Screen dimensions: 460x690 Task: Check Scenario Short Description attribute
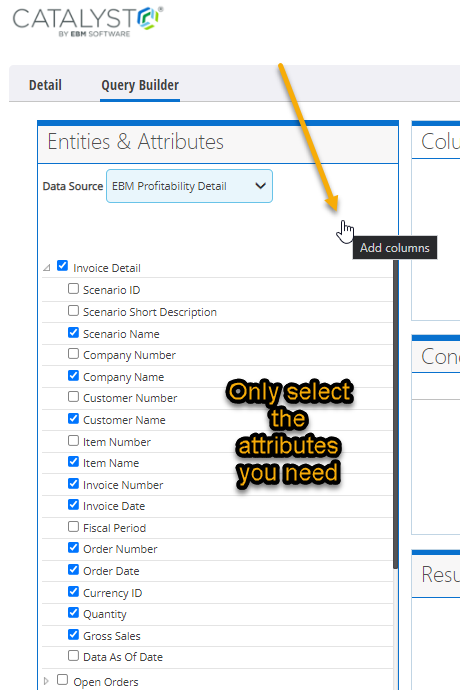pyautogui.click(x=74, y=311)
